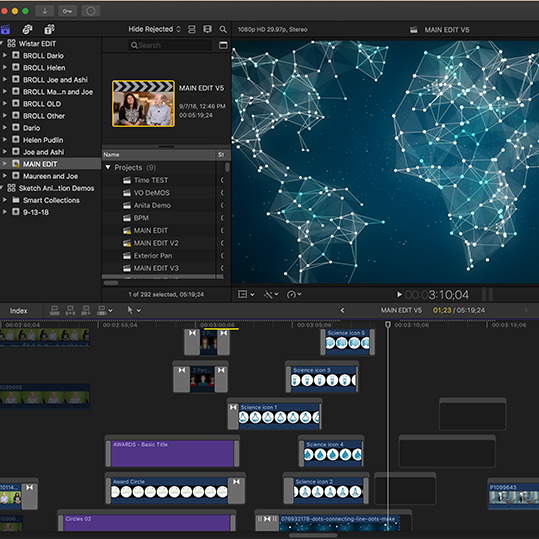Go back in timeline history arrow

point(342,310)
